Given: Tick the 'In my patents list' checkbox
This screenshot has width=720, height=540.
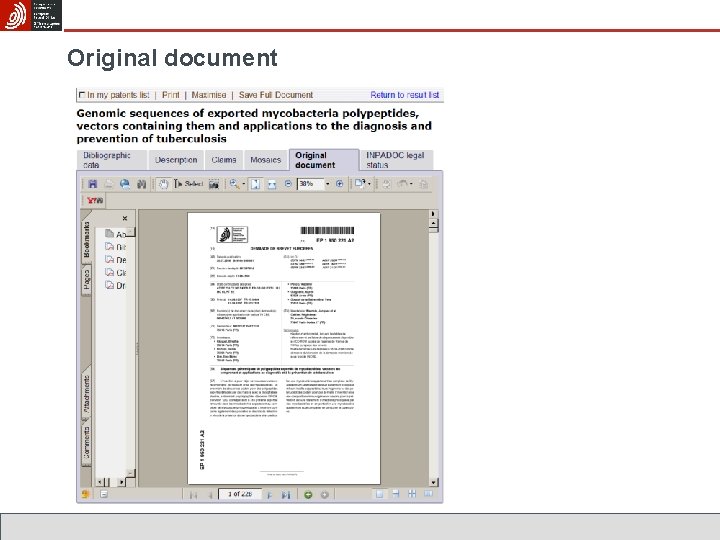Looking at the screenshot, I should coord(82,95).
